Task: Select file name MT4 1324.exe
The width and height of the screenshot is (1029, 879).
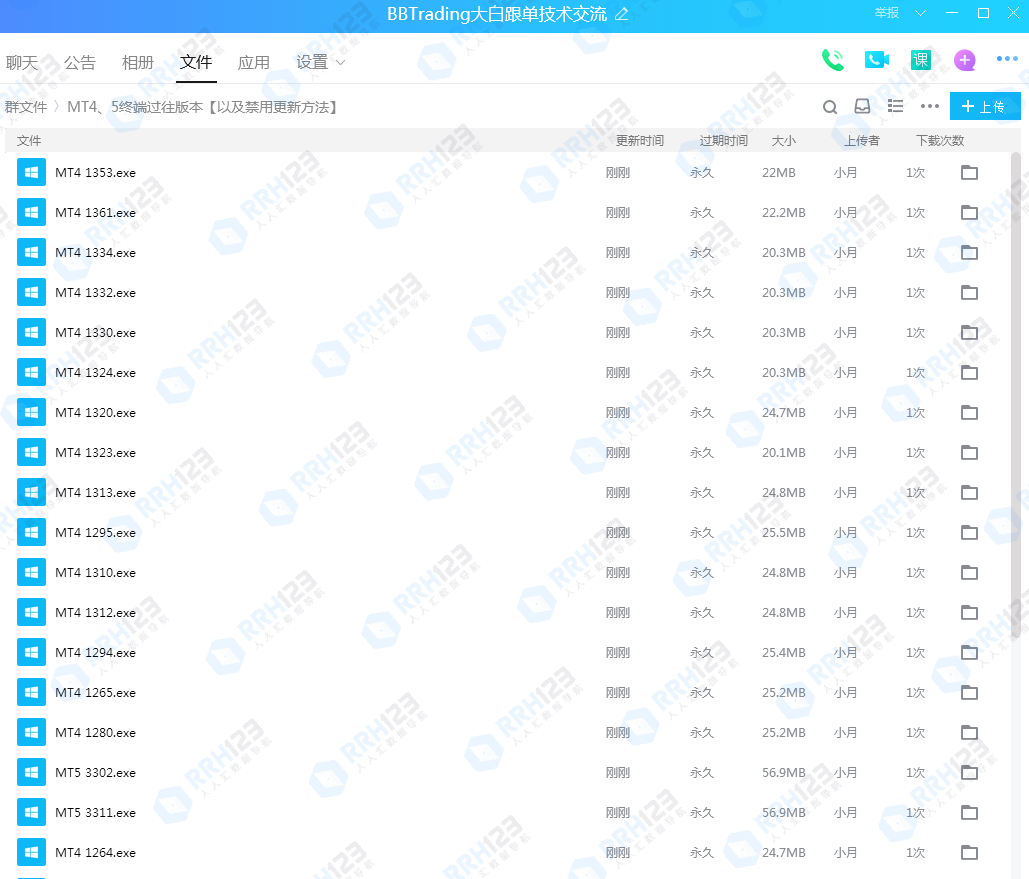Action: pyautogui.click(x=96, y=373)
